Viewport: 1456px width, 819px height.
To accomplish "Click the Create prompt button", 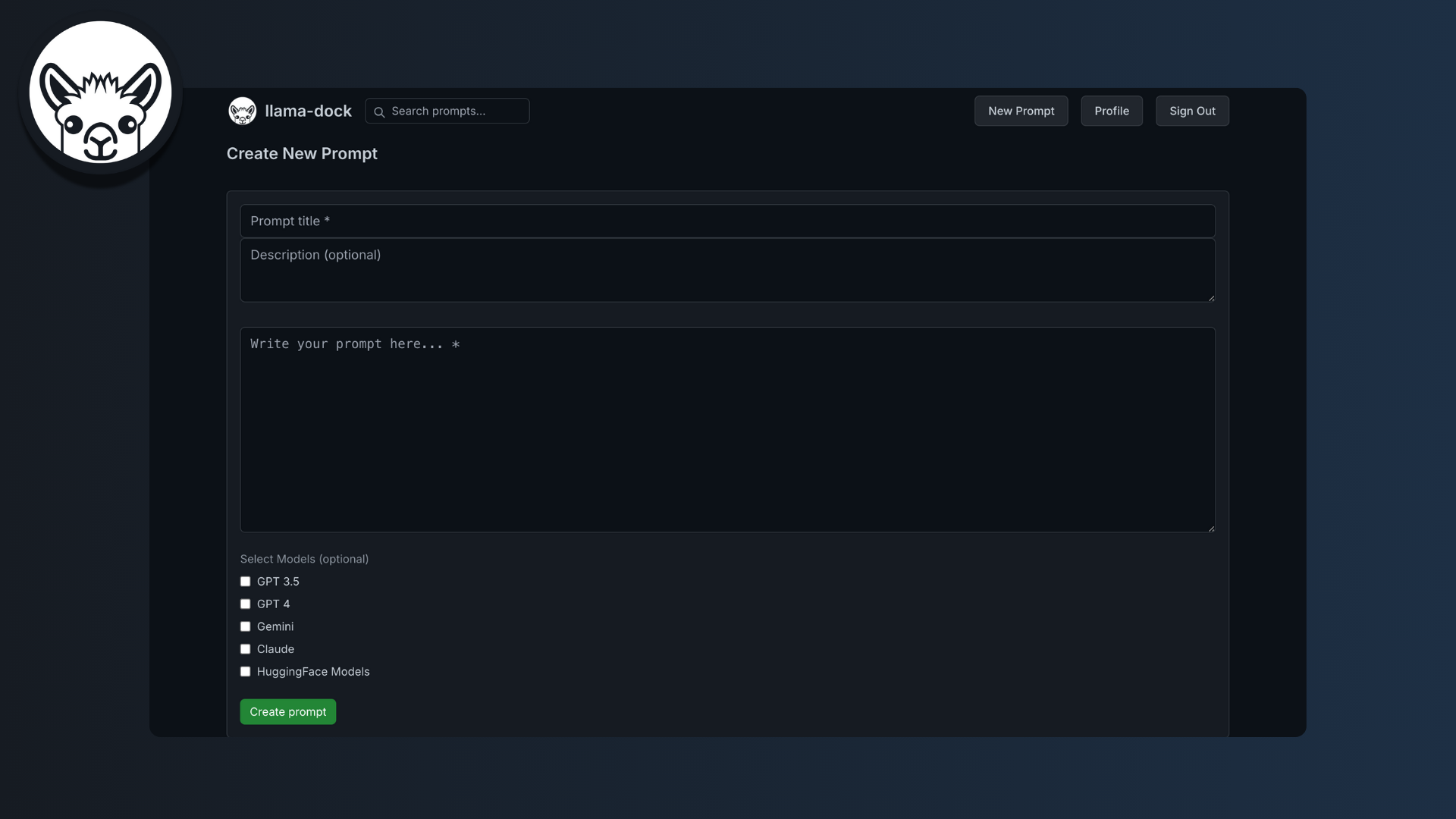I will click(x=287, y=711).
